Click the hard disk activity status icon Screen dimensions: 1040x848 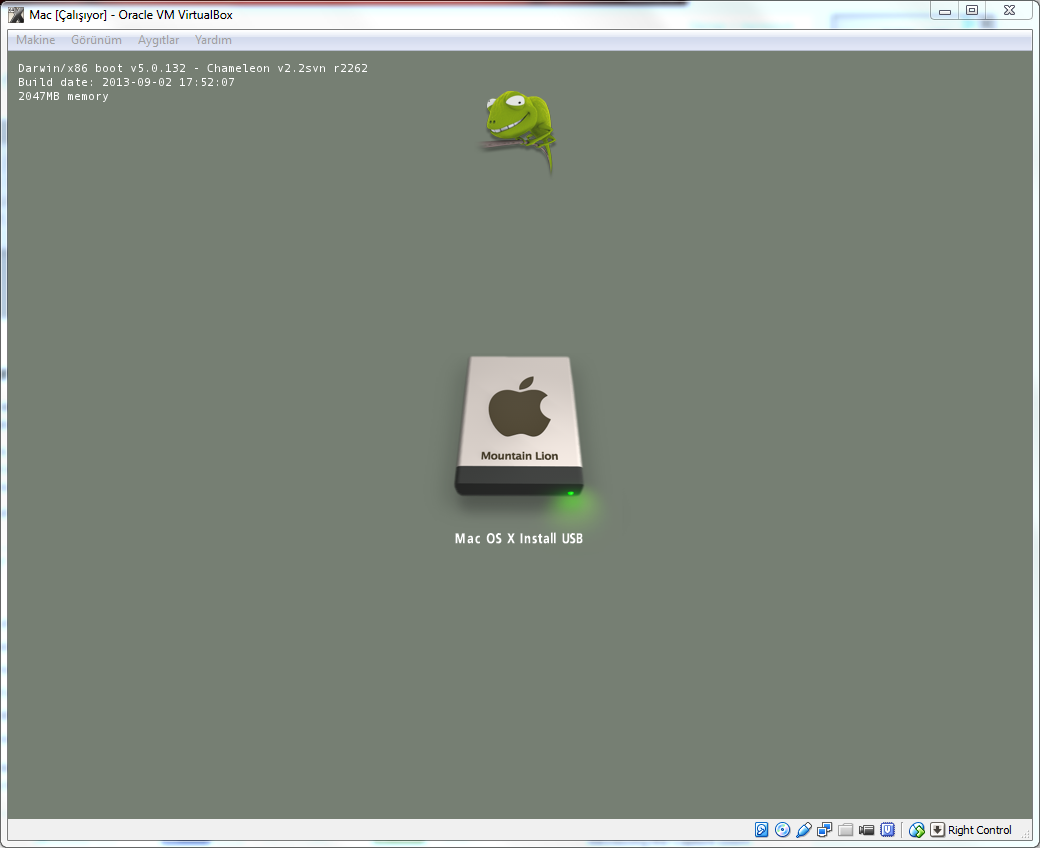pos(761,829)
